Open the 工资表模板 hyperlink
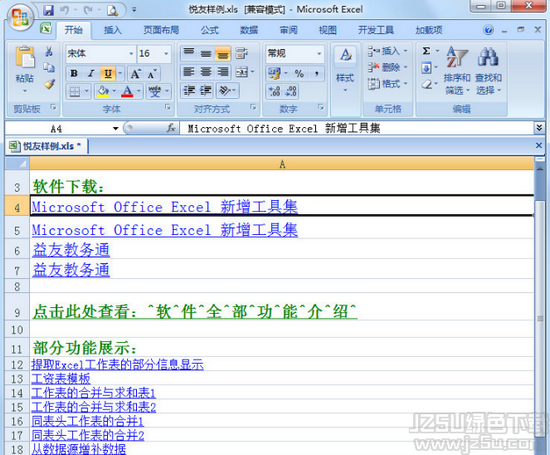550x455 pixels. 61,379
